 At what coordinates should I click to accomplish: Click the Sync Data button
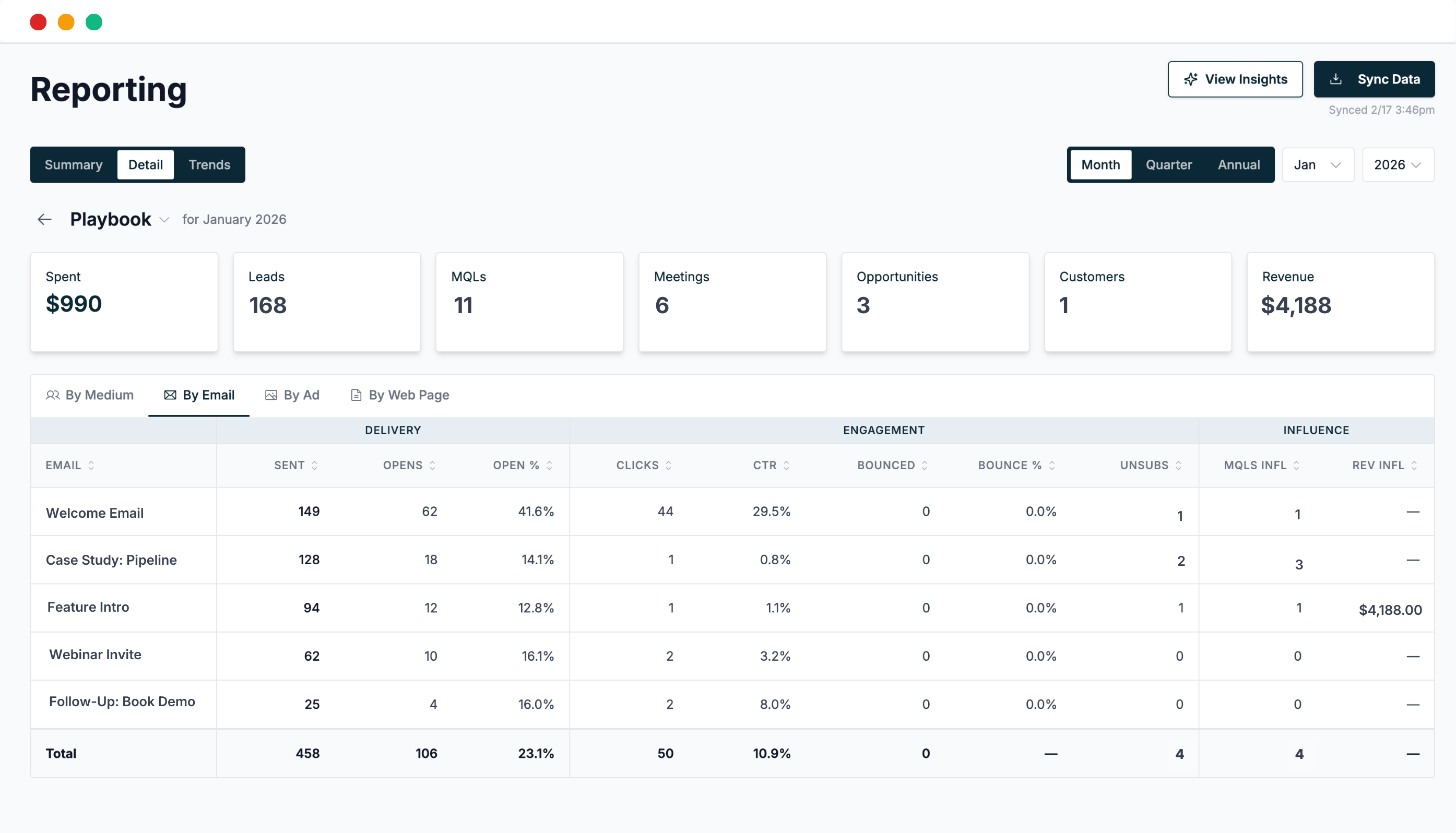(1374, 79)
